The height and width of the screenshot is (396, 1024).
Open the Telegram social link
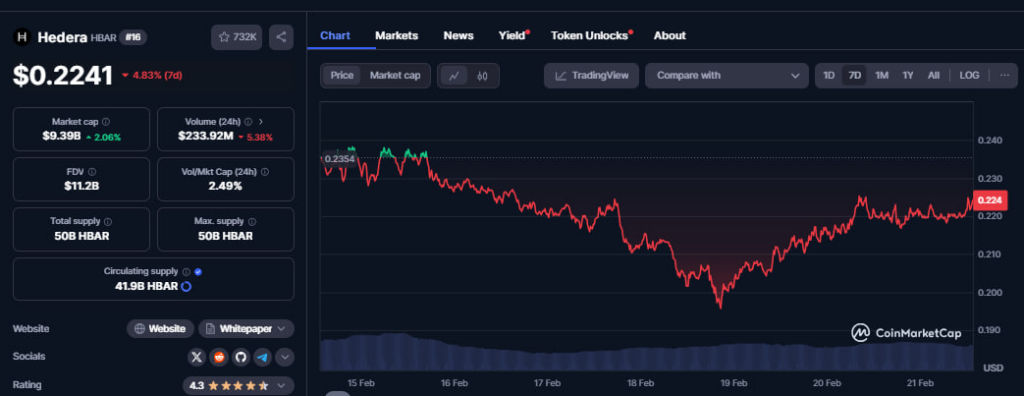tap(263, 357)
